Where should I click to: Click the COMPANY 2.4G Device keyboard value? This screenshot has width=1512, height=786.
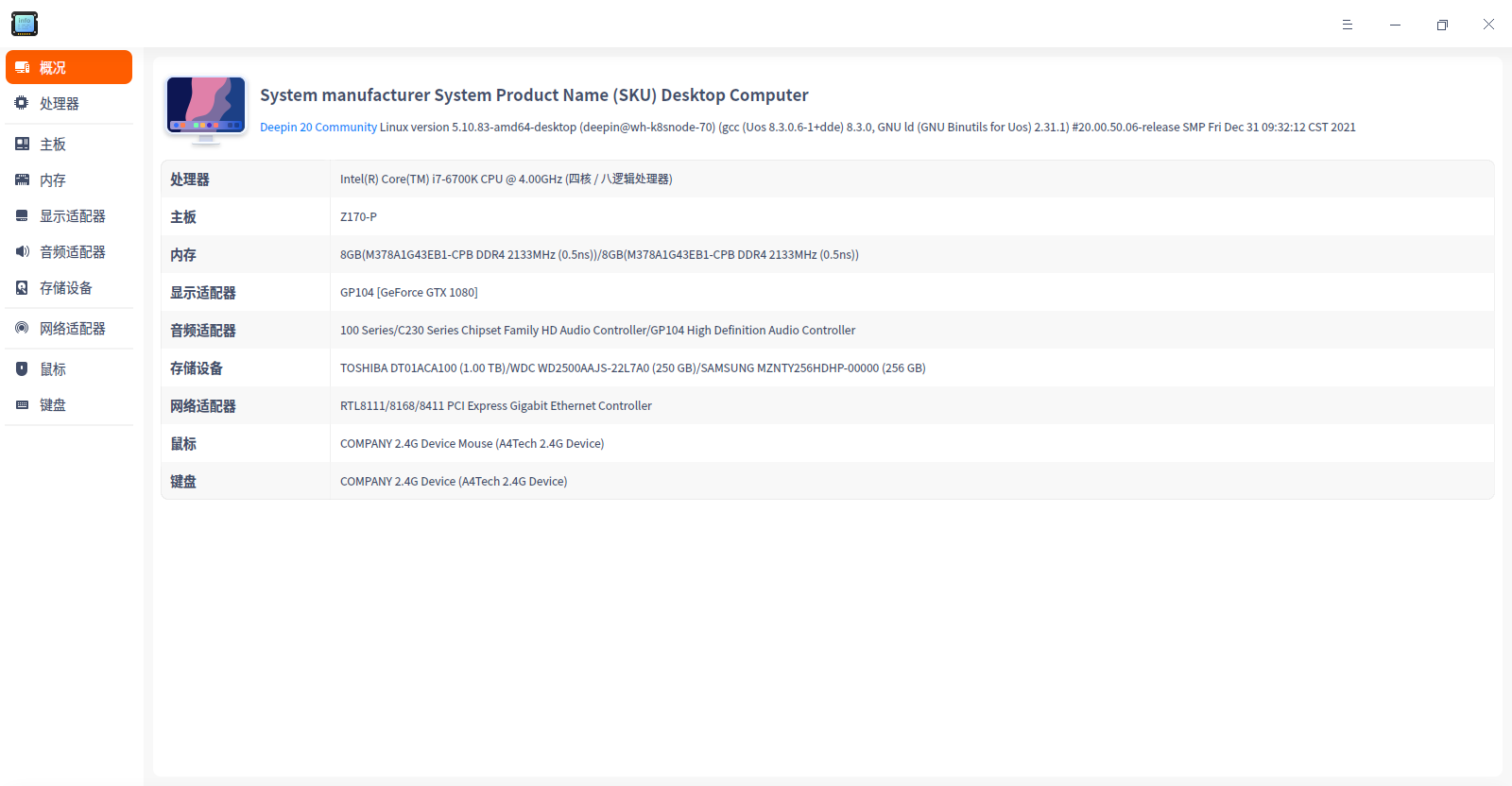point(454,482)
